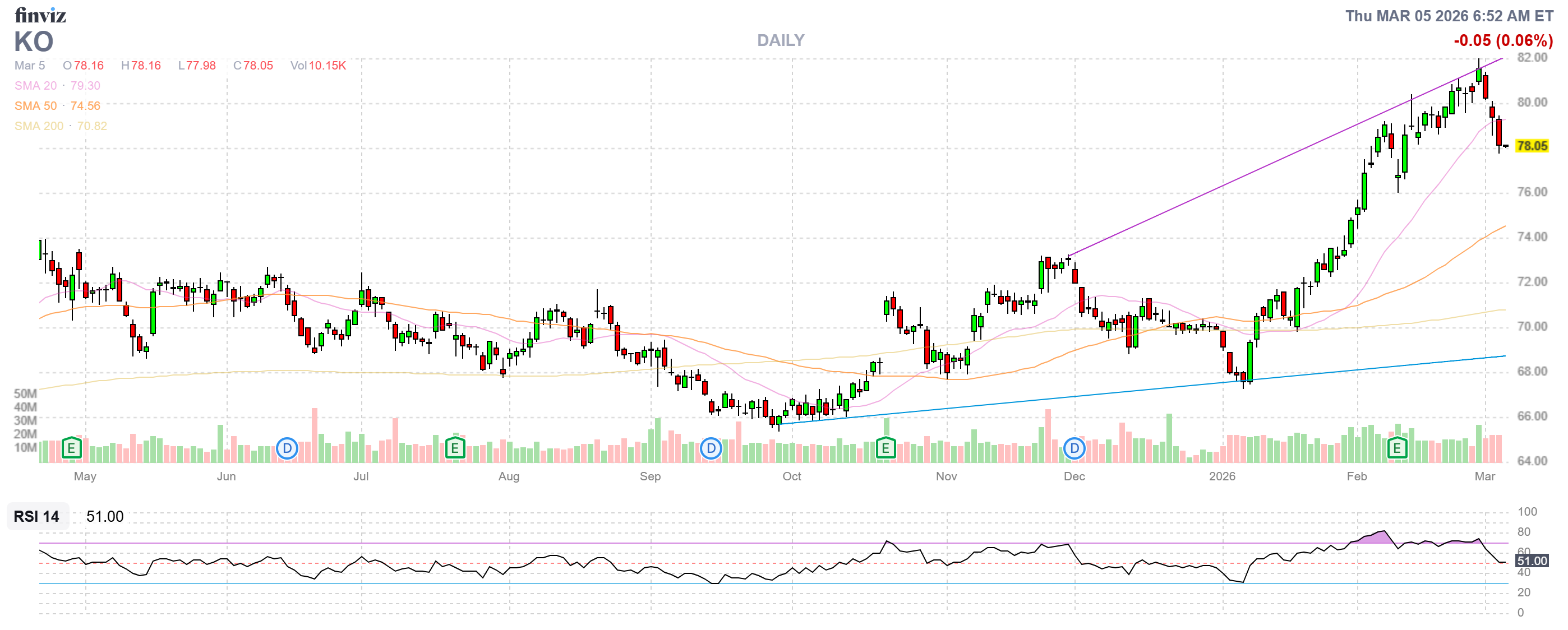Viewport: 1568px width, 630px height.
Task: Click the 51.00 RSI value tag
Action: 1532,560
